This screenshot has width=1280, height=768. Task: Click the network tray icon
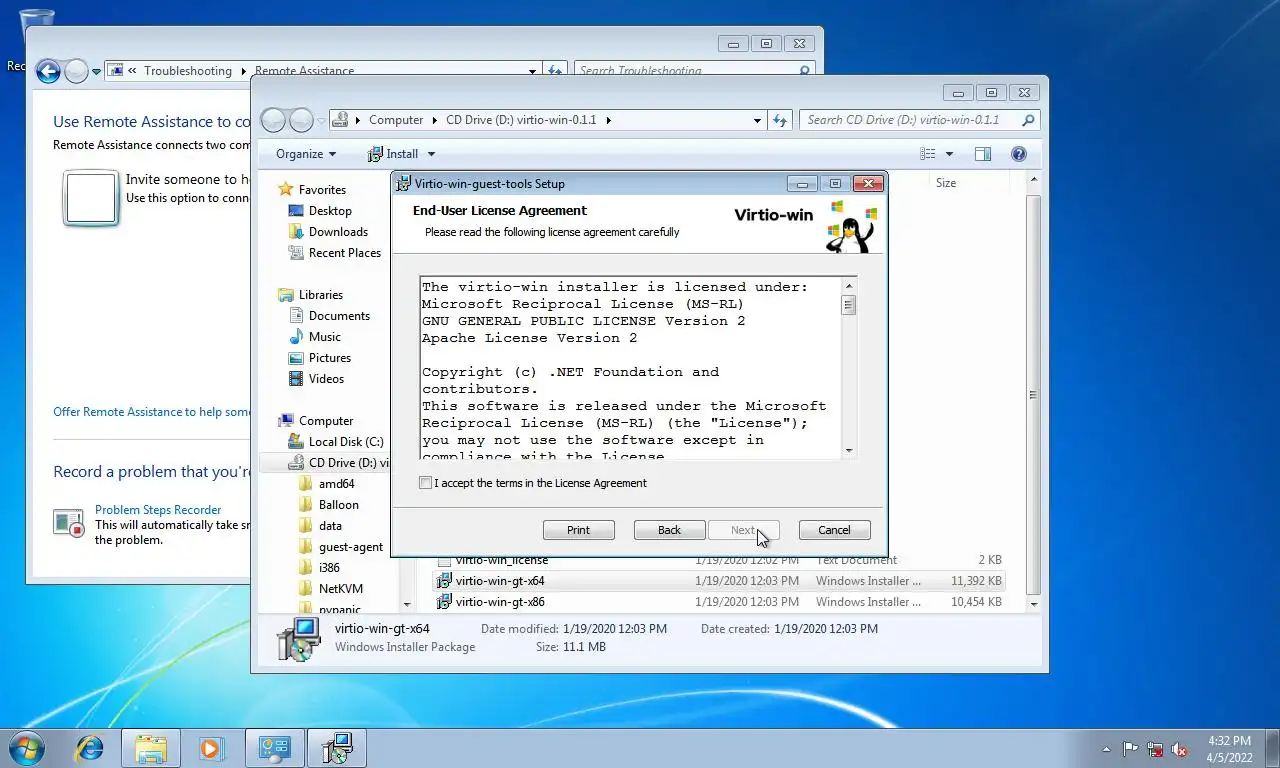(x=1156, y=749)
